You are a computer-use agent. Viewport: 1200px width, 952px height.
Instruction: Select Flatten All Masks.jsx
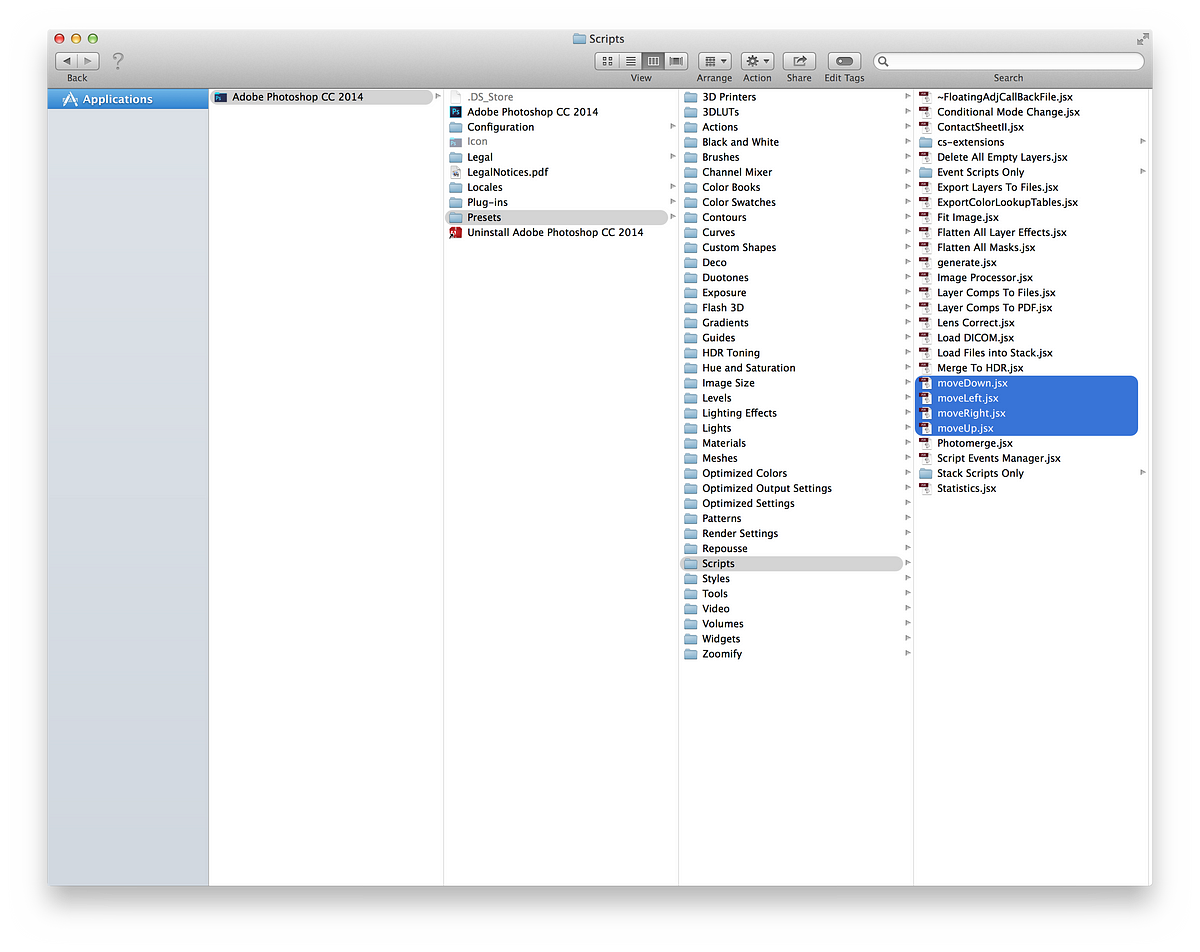coord(986,247)
